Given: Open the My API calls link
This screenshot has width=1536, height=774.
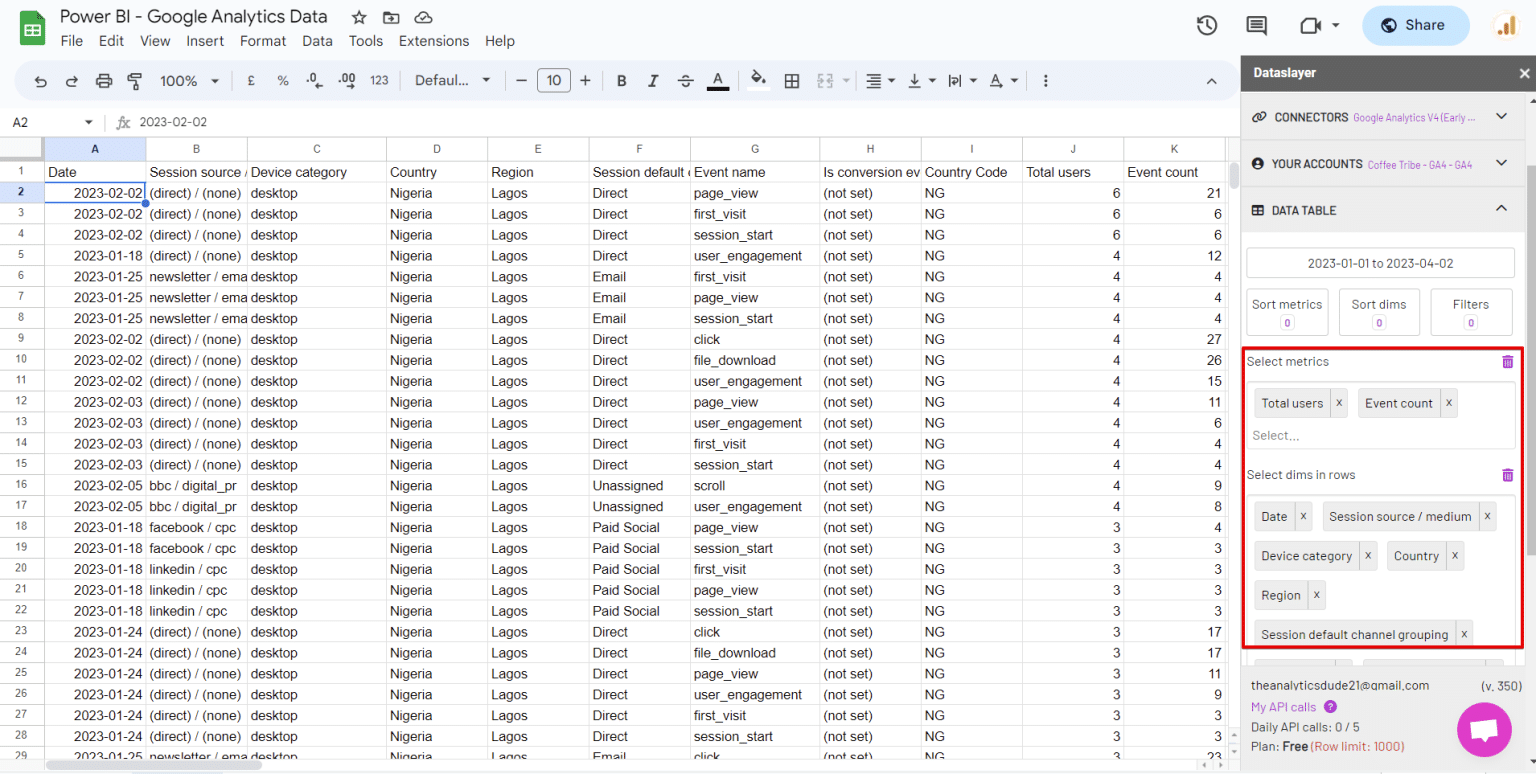Looking at the screenshot, I should pos(1283,706).
